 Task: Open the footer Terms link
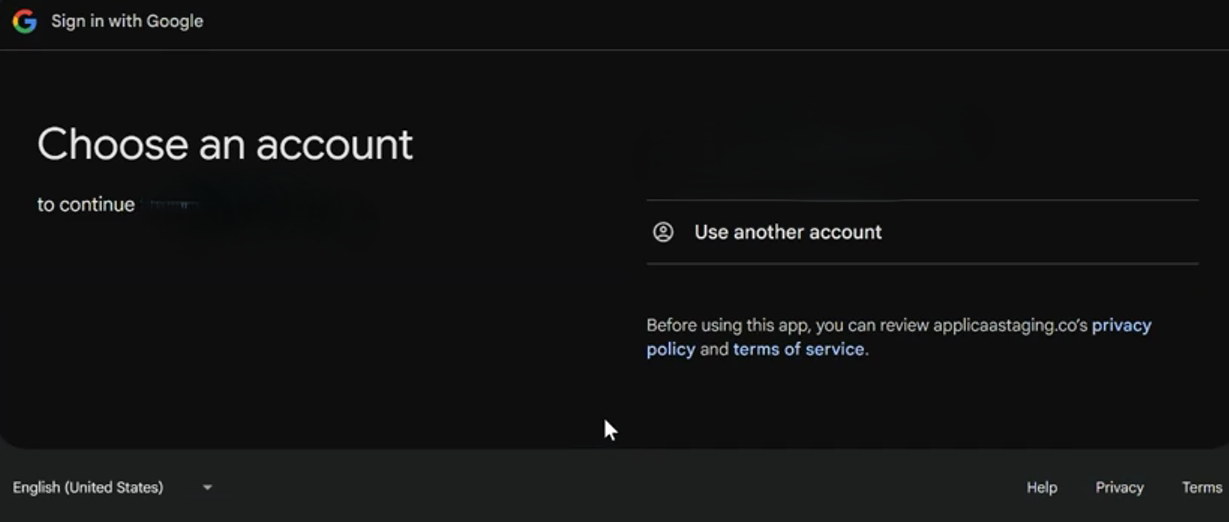coord(1201,487)
